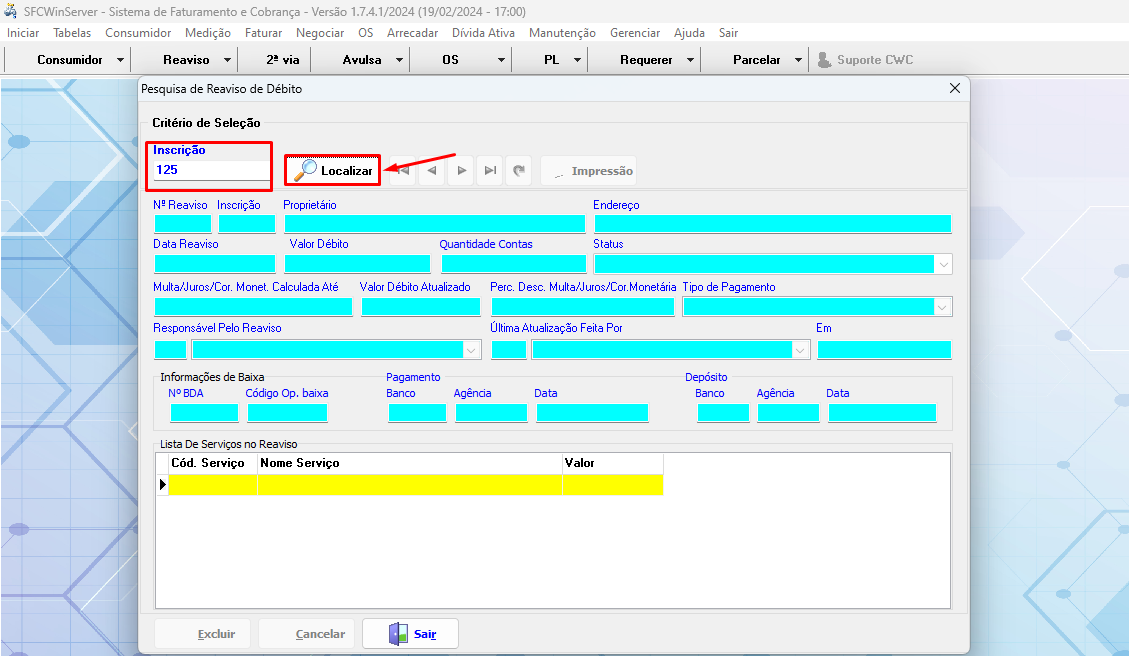Go to the next record arrow

point(461,171)
